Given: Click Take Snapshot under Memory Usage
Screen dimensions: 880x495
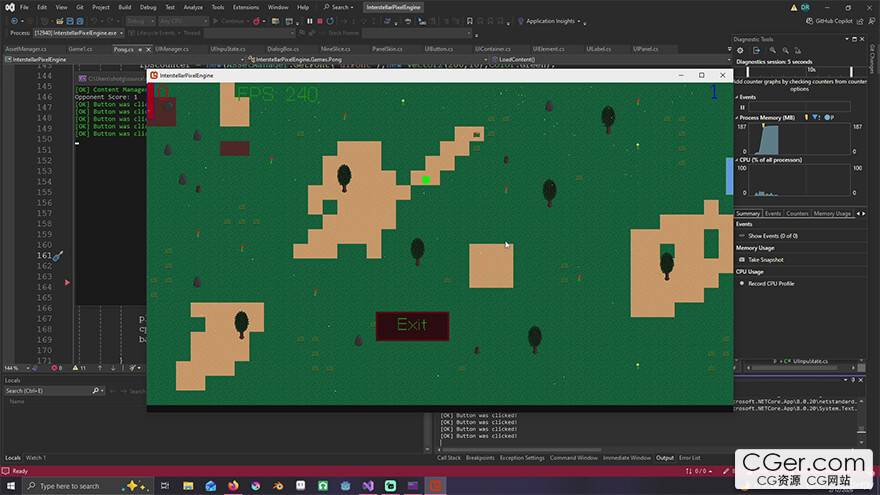Looking at the screenshot, I should tap(766, 259).
